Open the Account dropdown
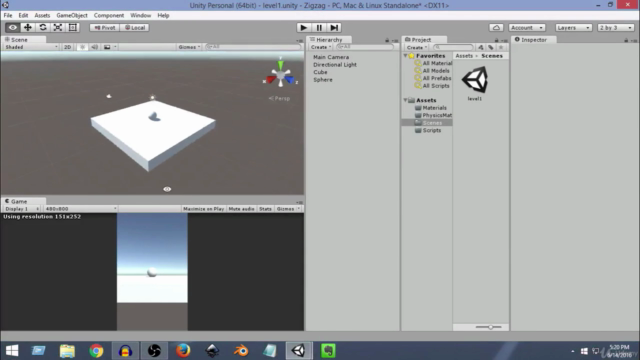This screenshot has height=360, width=640. (527, 27)
